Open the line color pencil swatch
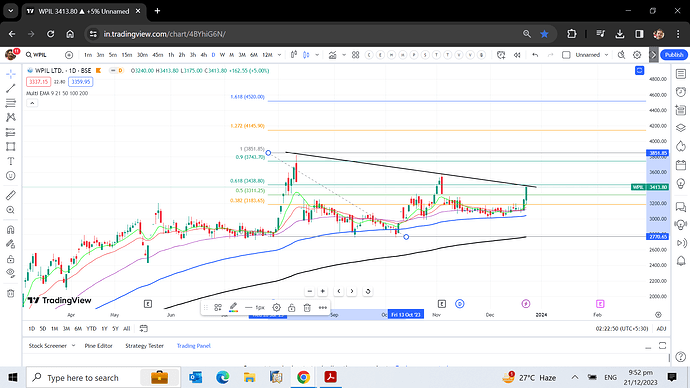Image resolution: width=690 pixels, height=388 pixels. tap(233, 307)
